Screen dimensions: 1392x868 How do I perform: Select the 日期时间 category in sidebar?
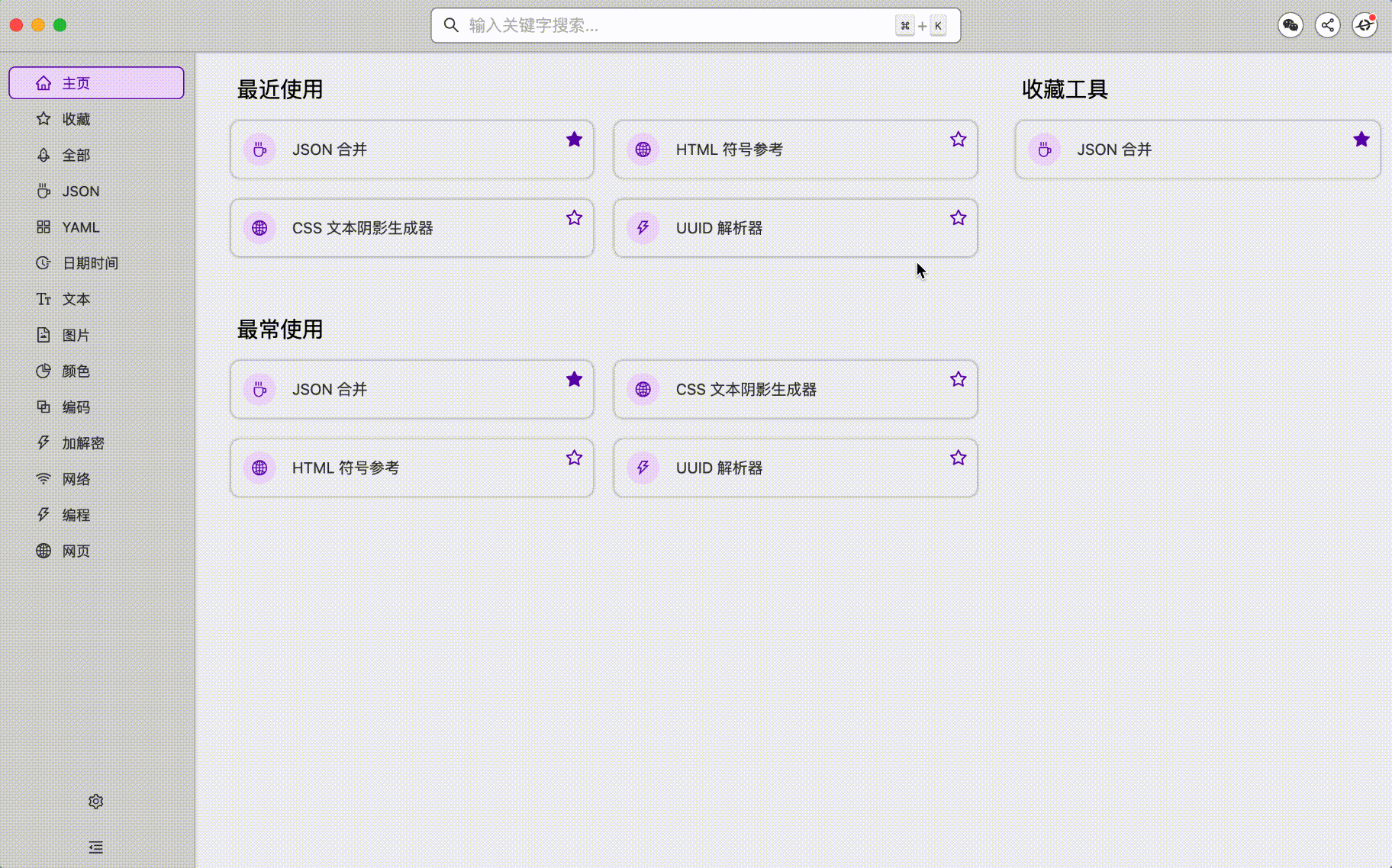96,262
